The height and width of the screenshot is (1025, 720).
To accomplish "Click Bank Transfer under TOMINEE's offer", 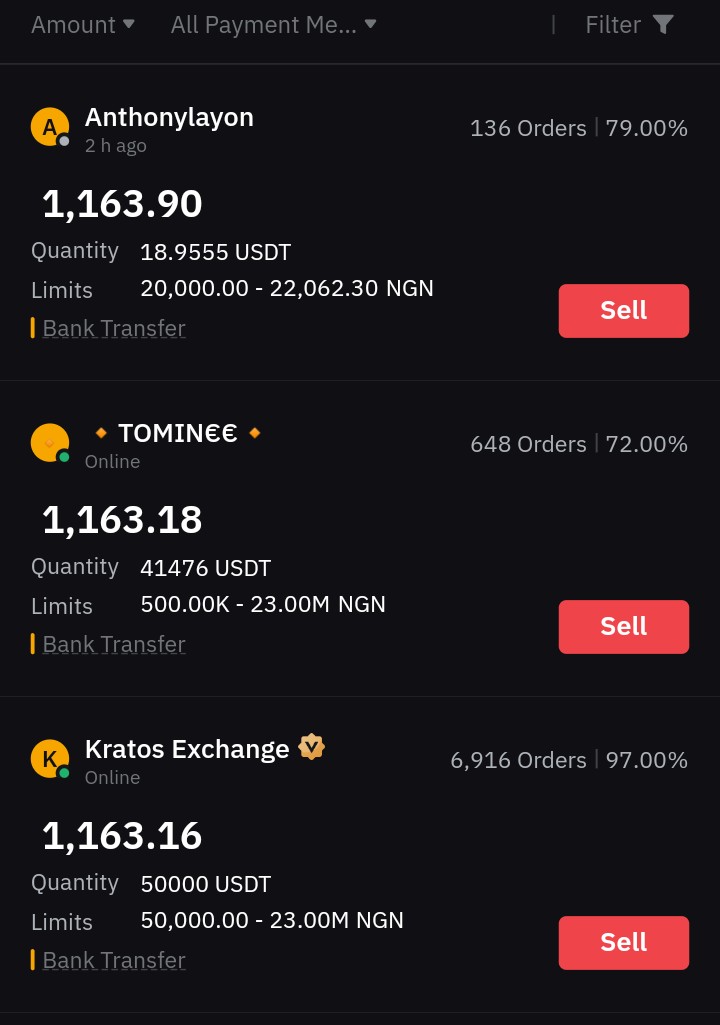I will tap(114, 644).
